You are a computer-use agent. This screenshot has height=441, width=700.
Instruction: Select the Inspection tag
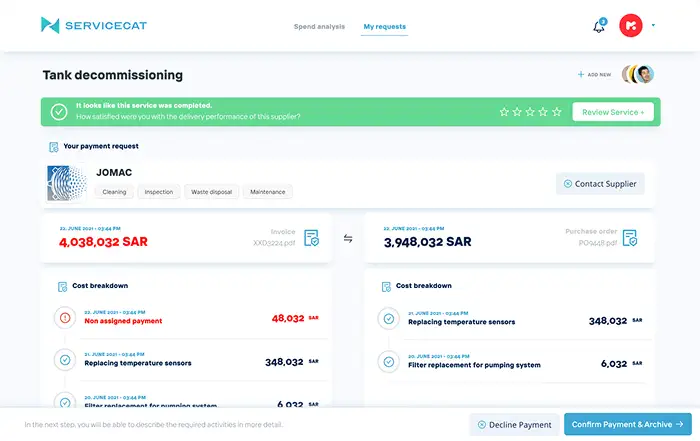(158, 192)
